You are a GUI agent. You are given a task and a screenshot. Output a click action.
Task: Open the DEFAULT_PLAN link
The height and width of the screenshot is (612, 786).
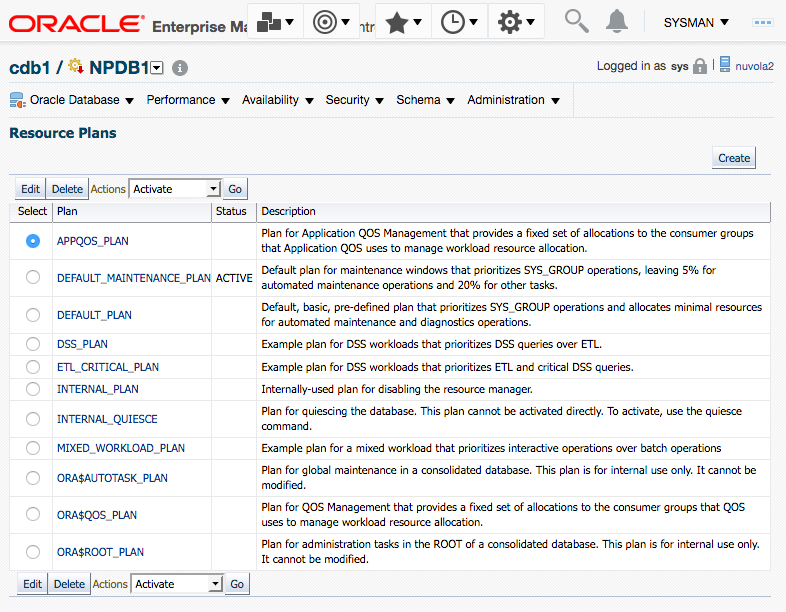(x=94, y=315)
